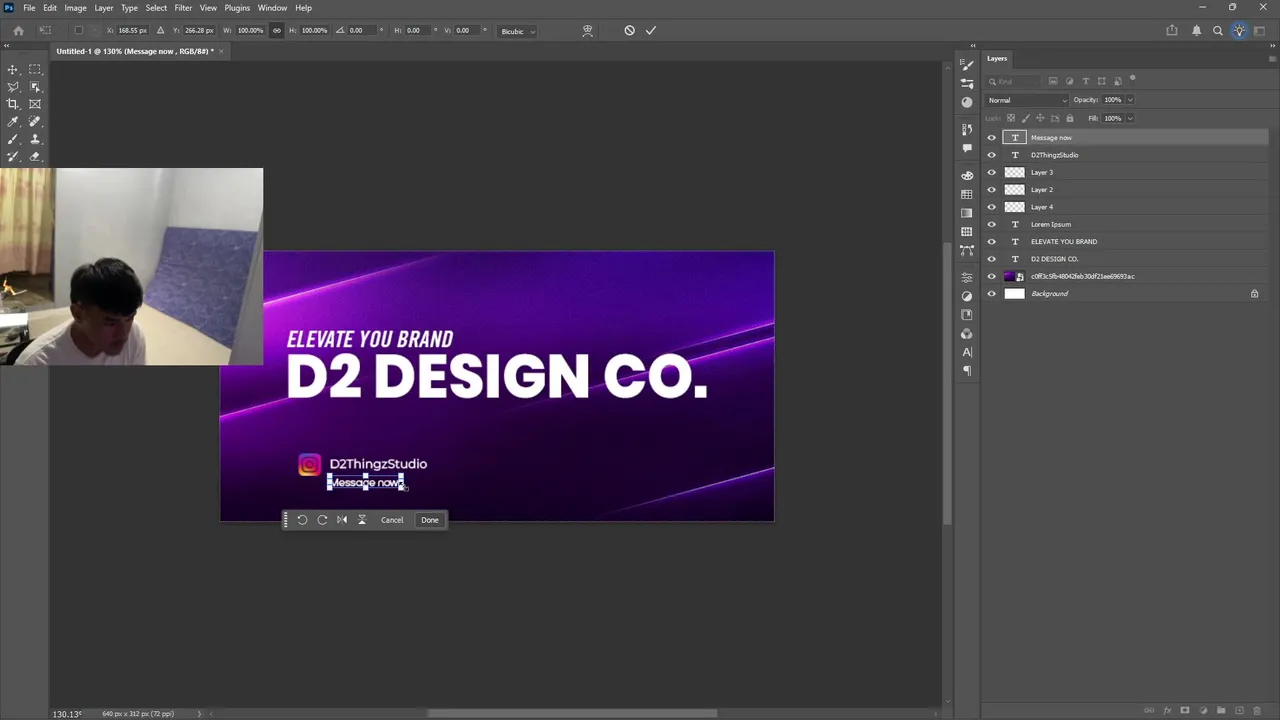Image resolution: width=1280 pixels, height=720 pixels.
Task: Select the Frame tool
Action: click(35, 104)
